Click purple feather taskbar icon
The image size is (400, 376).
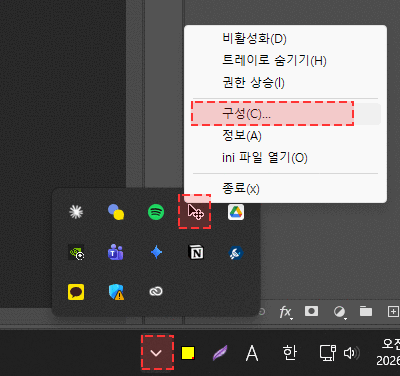click(x=220, y=353)
